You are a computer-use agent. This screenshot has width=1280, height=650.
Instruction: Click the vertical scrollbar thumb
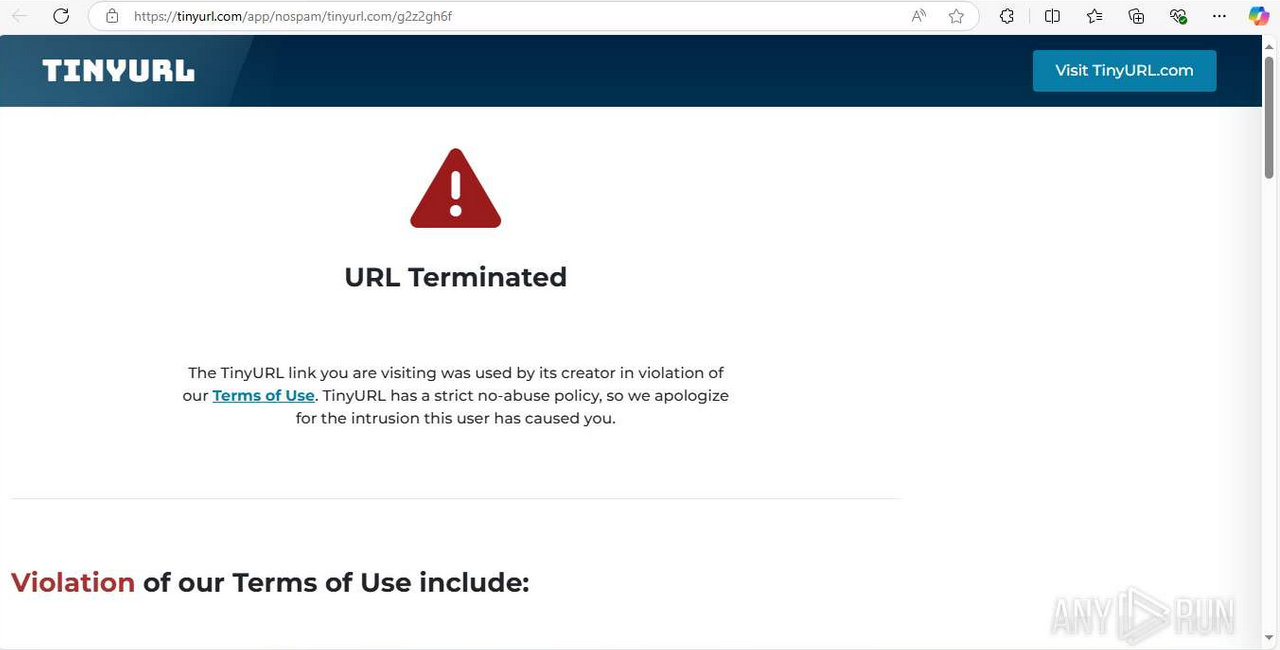tap(1270, 120)
